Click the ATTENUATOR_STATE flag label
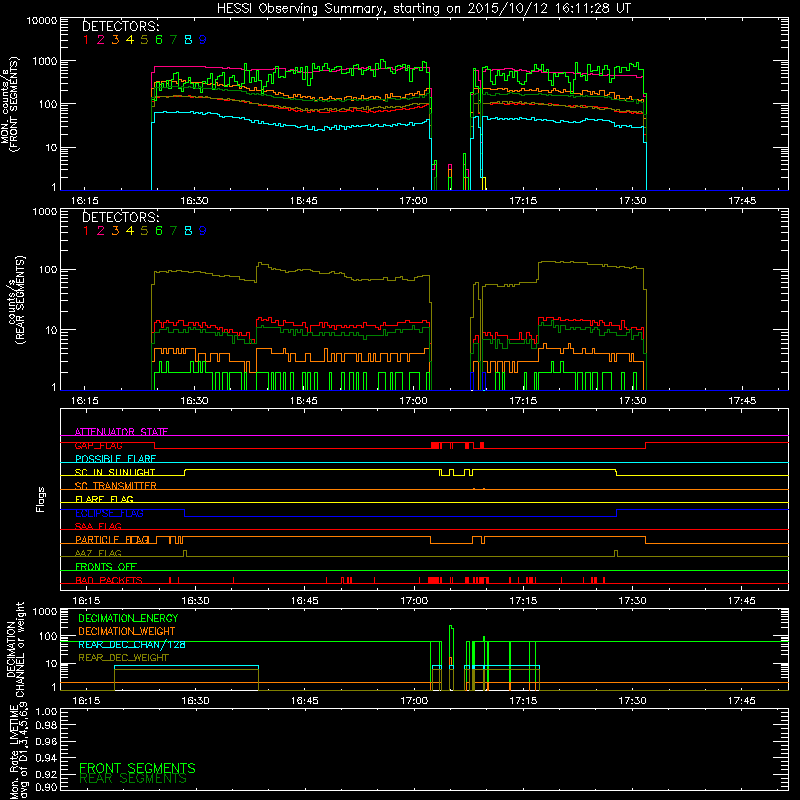Viewport: 800px width, 800px height. (x=121, y=432)
